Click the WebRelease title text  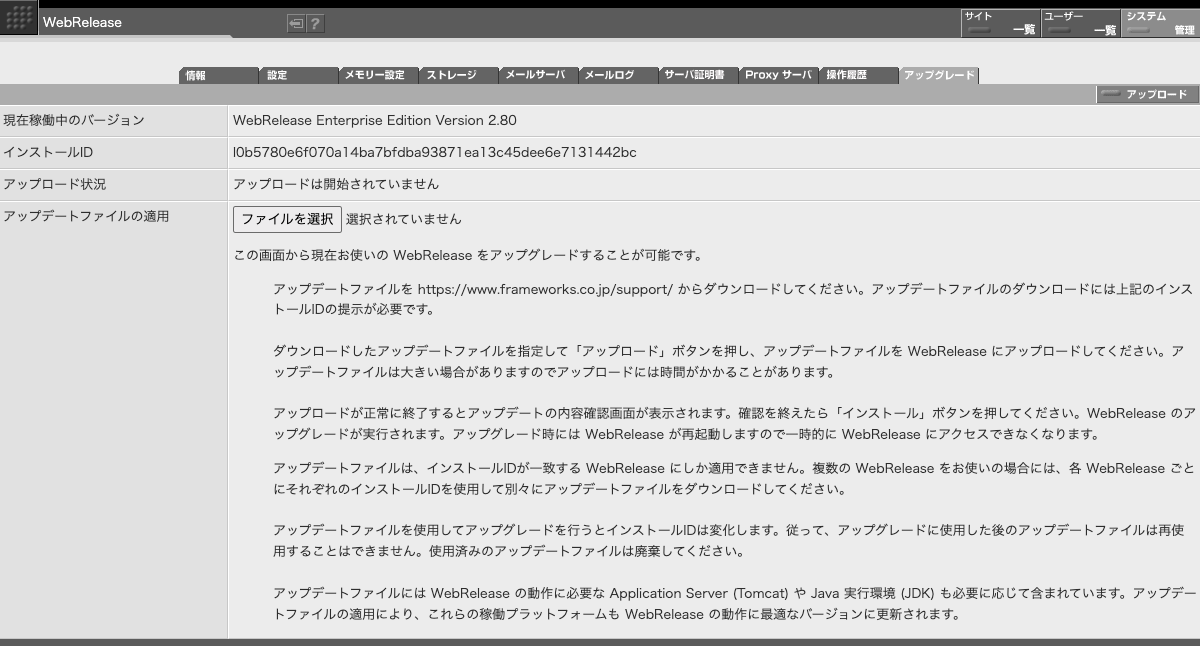point(82,22)
